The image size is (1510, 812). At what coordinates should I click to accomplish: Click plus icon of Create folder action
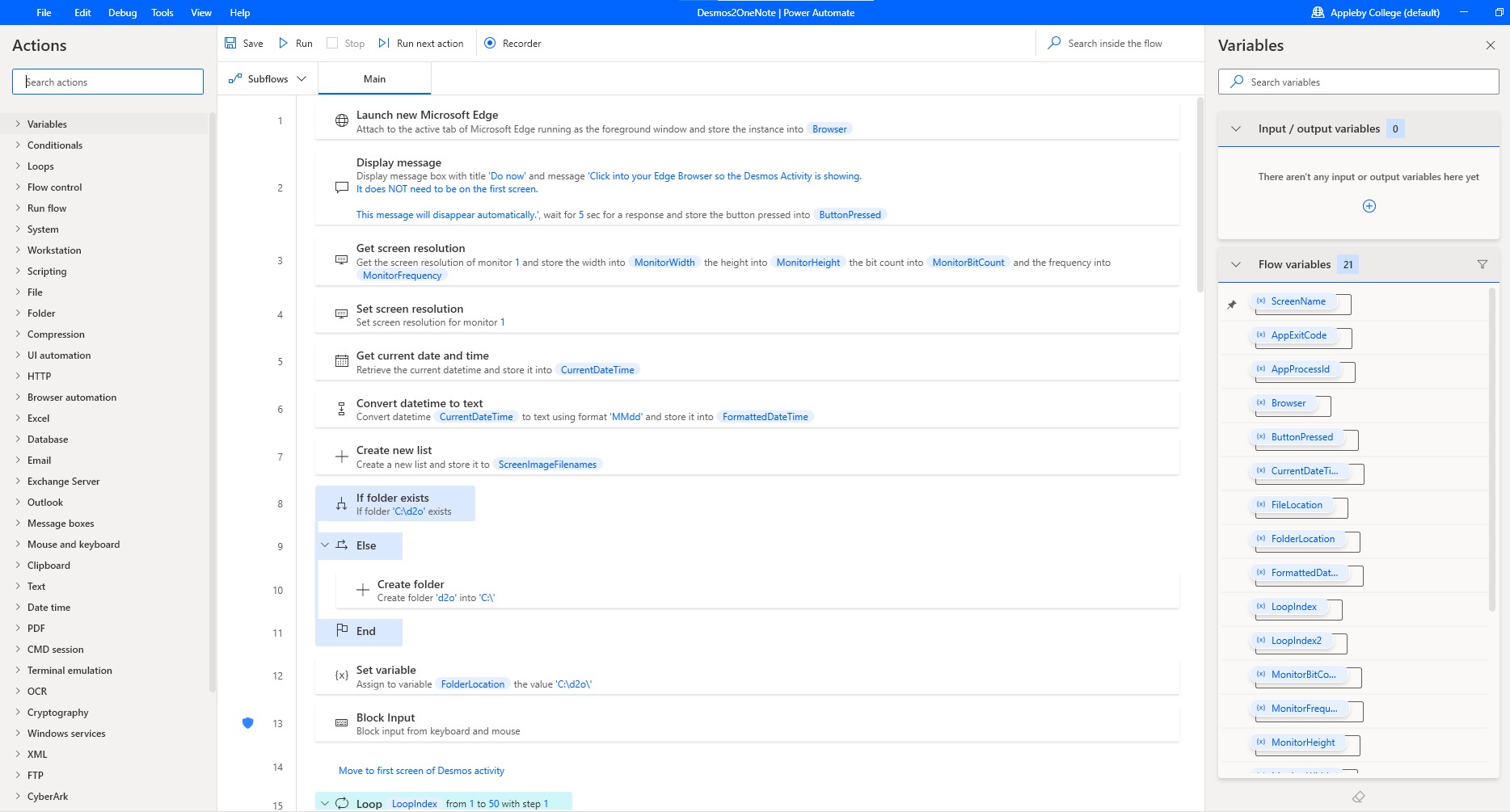363,591
